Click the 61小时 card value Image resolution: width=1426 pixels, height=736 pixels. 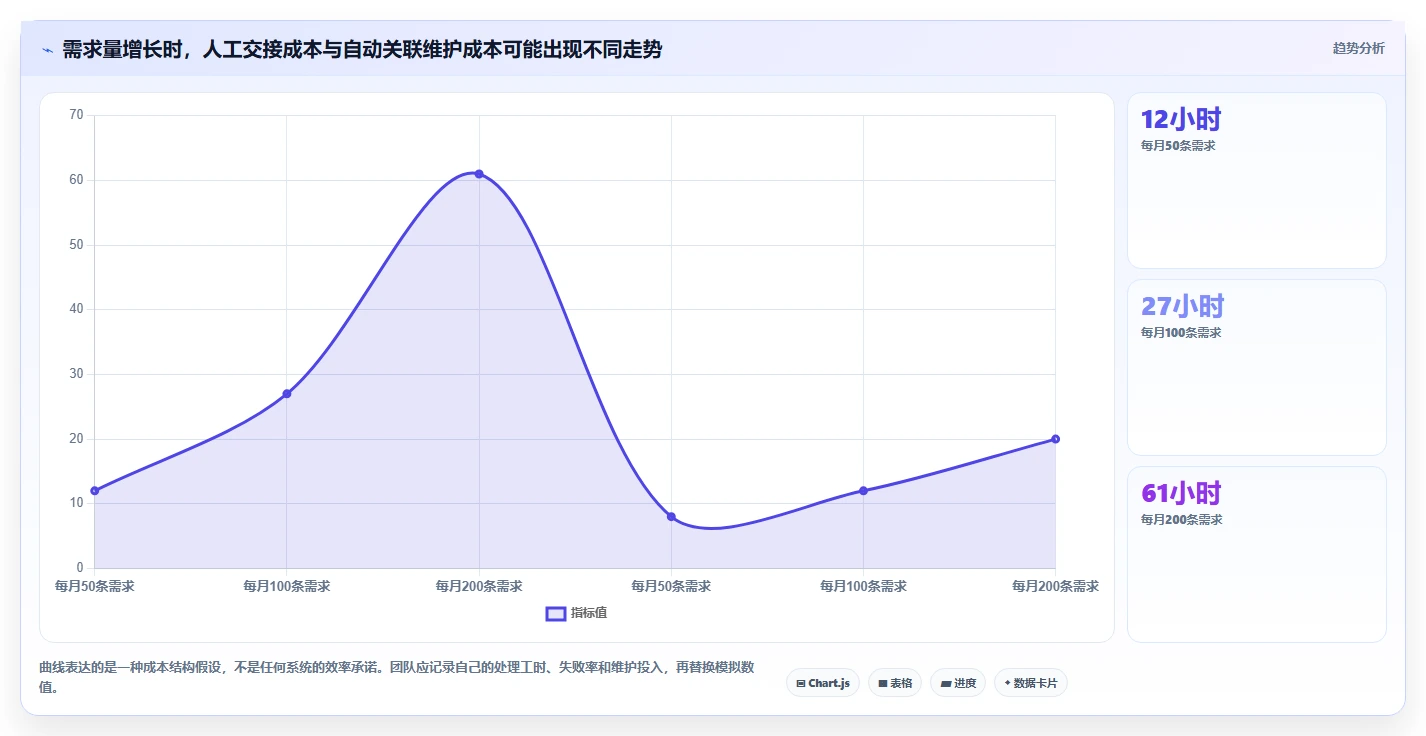point(1181,493)
